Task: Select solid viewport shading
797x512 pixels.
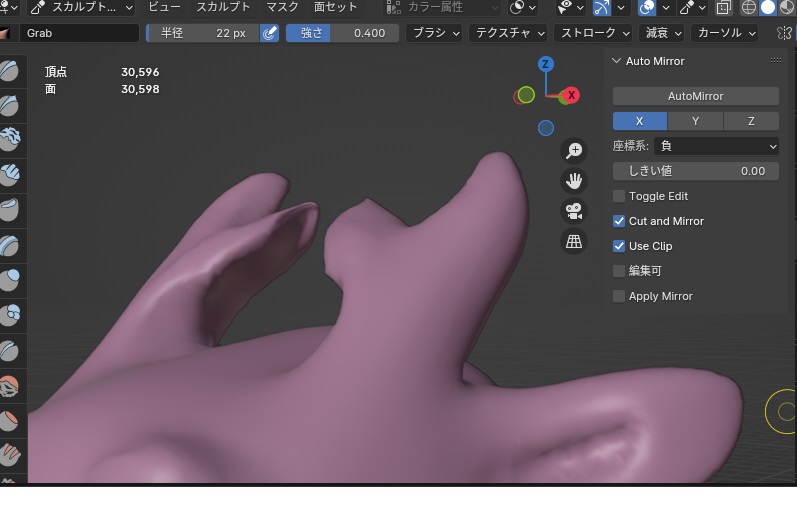Action: [x=768, y=7]
